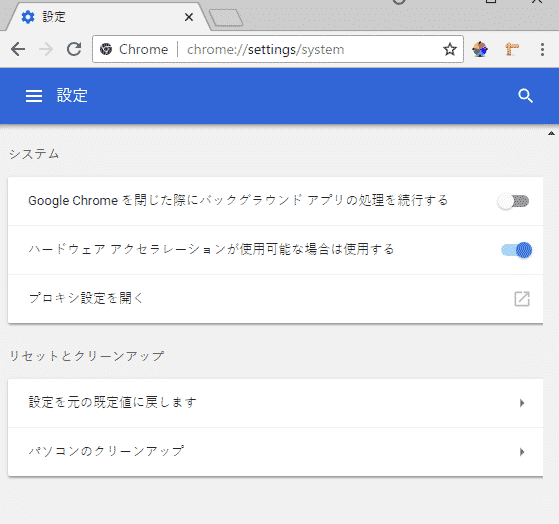Viewport: 559px width, 524px height.
Task: Click the プロキシ設定を開く row text
Action: pyautogui.click(x=86, y=298)
